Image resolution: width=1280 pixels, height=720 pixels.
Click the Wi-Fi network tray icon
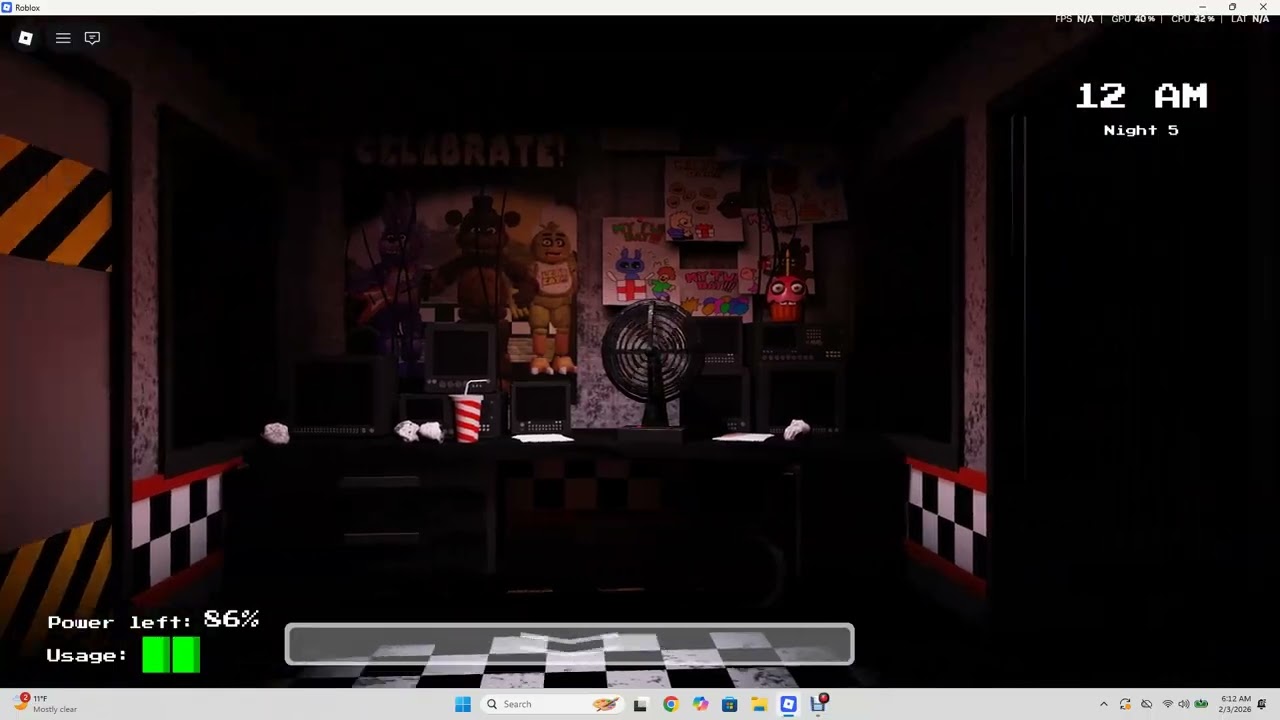click(x=1167, y=704)
